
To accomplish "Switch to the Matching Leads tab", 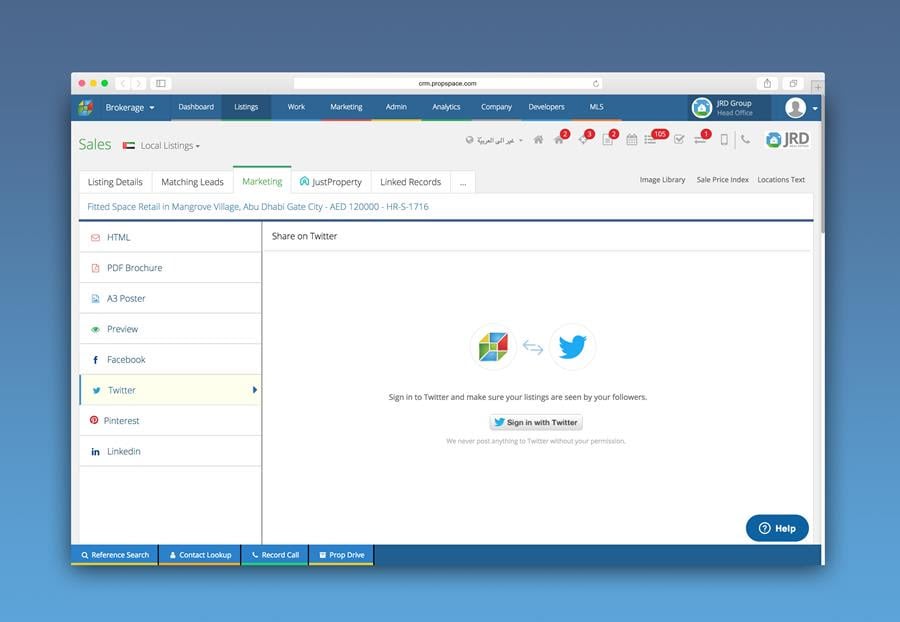I will (192, 182).
